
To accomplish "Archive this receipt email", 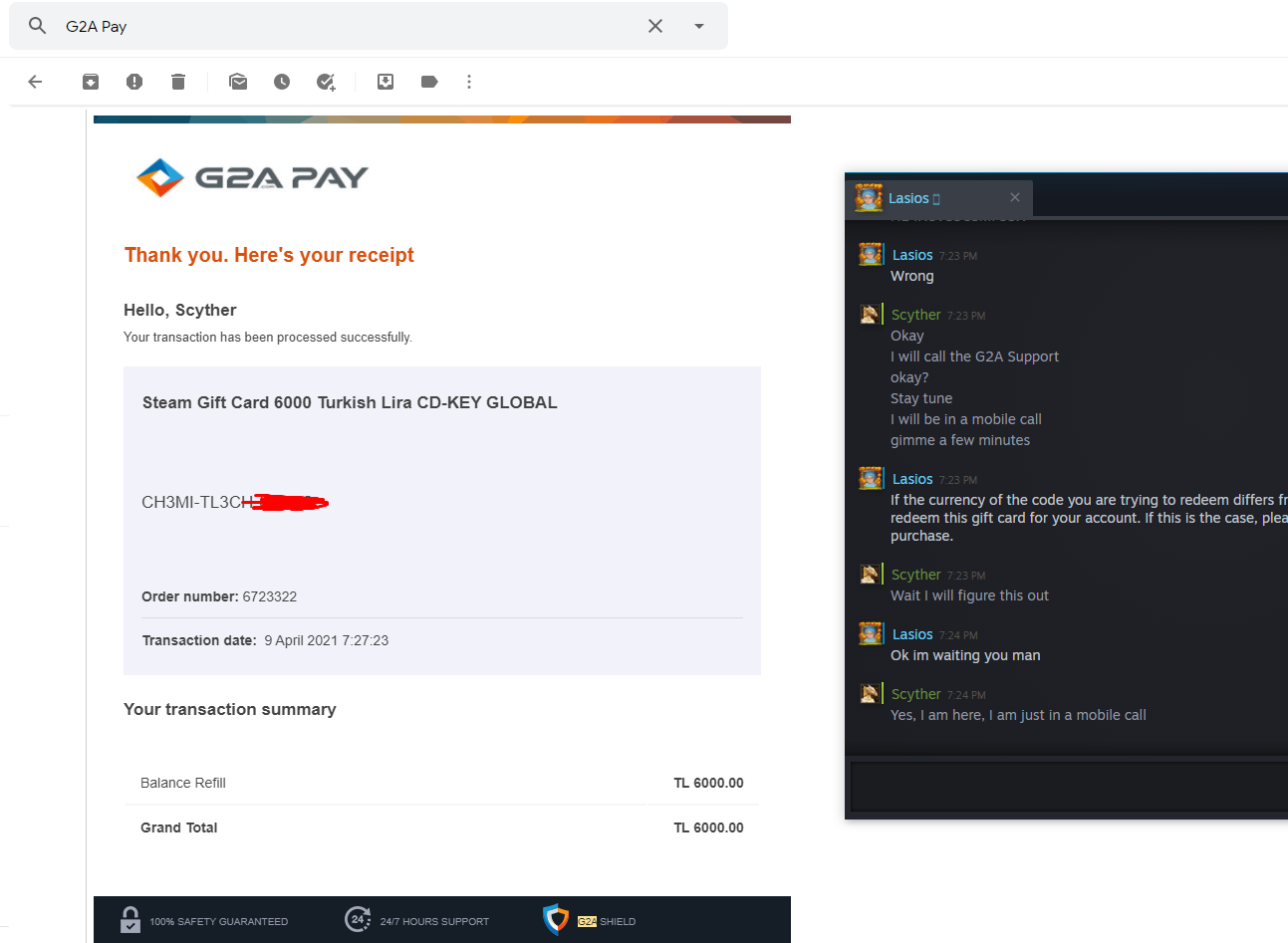I will (x=91, y=82).
